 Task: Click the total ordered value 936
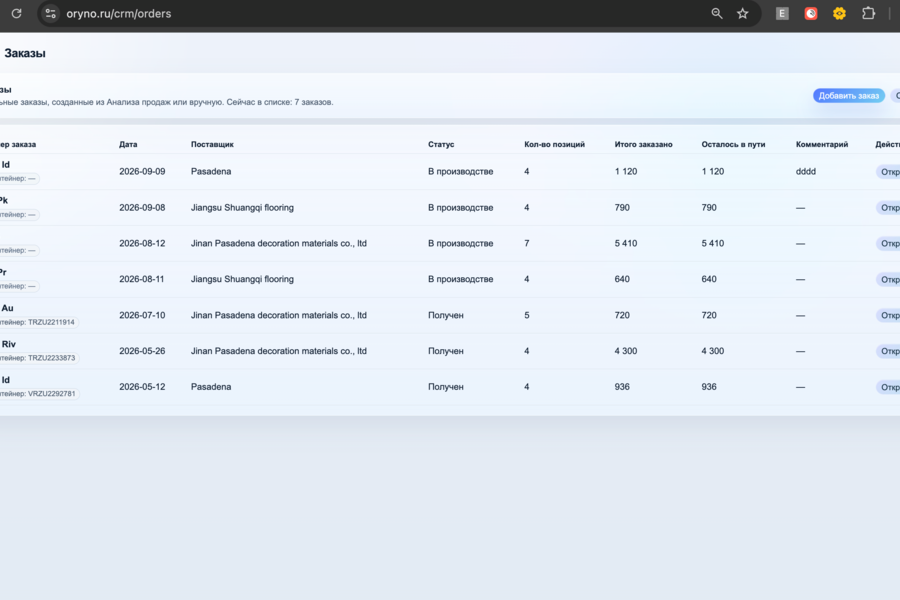[x=622, y=387]
